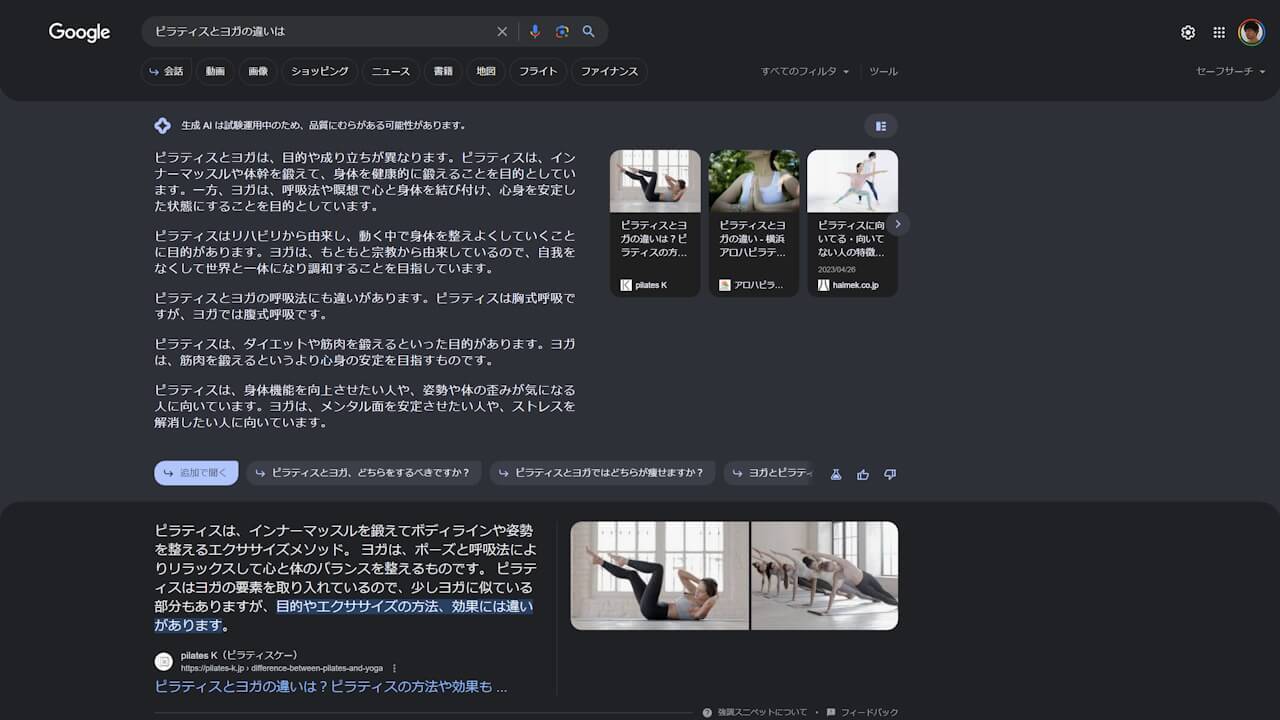
Task: Clear the search query with the X icon
Action: click(x=502, y=31)
